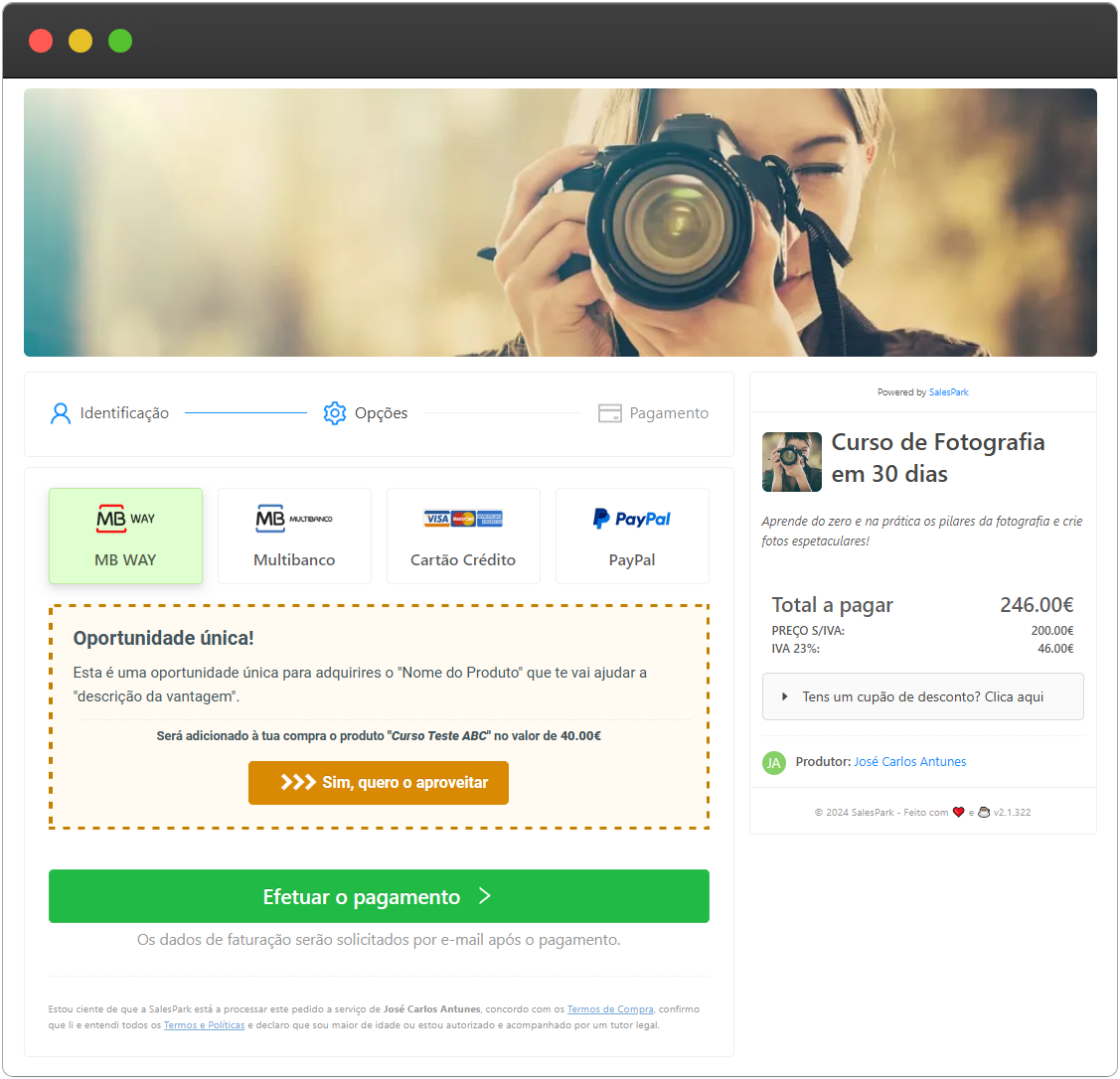Viewport: 1120px width, 1079px height.
Task: Open the Termos de Compra link
Action: coord(610,1009)
